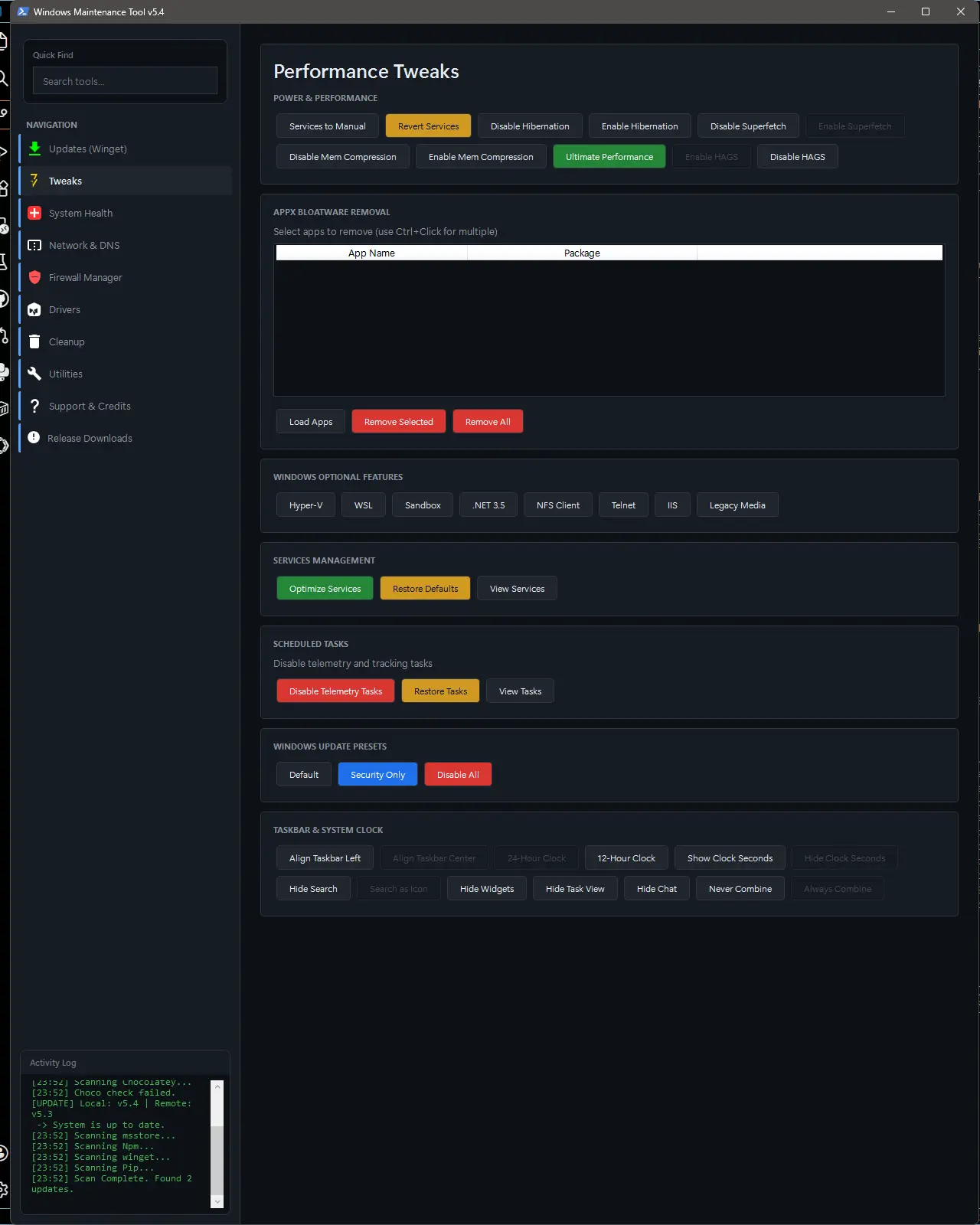Click the Network & DNS sidebar icon

point(34,245)
